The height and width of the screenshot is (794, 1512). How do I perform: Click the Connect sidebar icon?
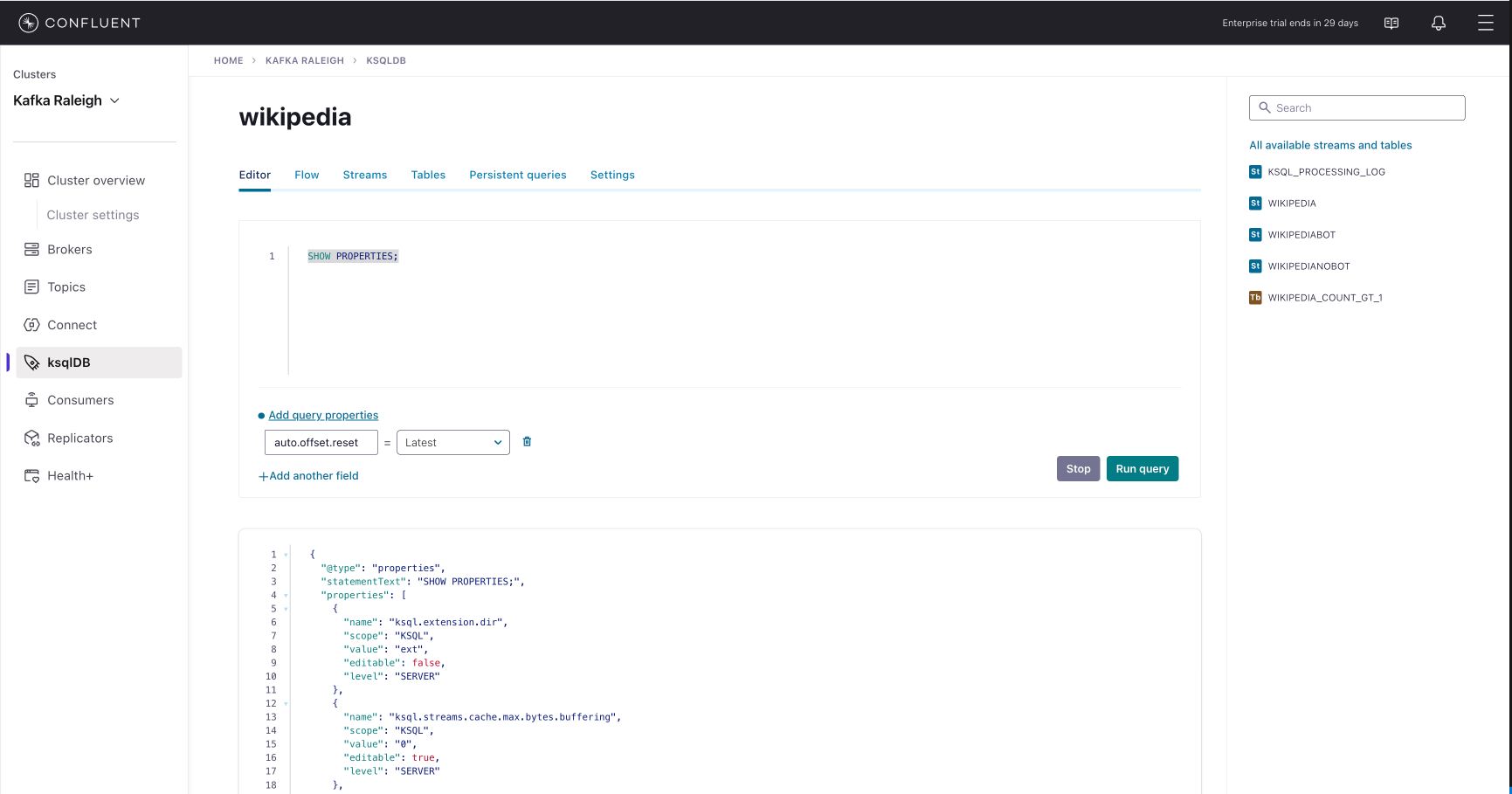click(31, 325)
